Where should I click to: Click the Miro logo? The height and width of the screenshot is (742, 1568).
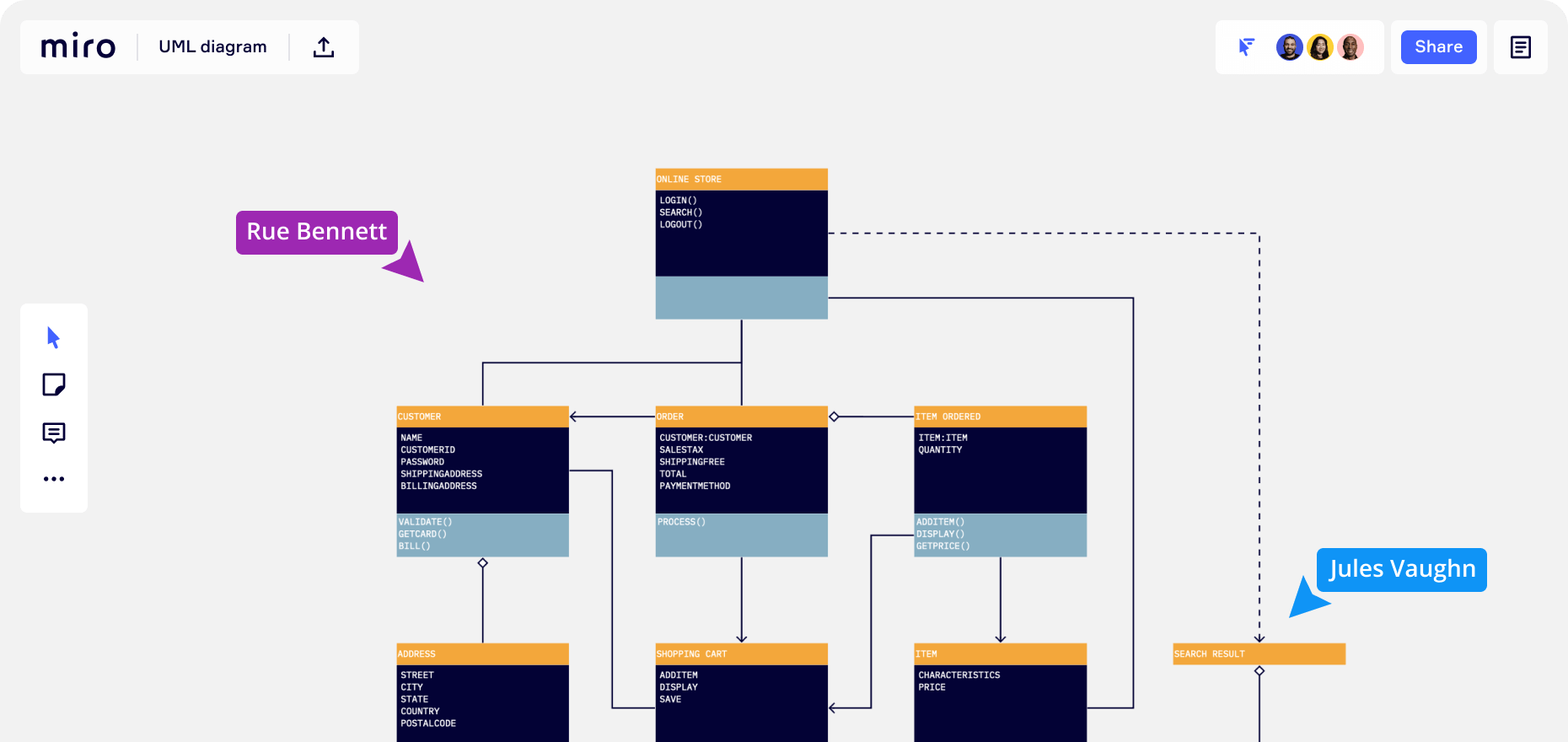pos(78,46)
